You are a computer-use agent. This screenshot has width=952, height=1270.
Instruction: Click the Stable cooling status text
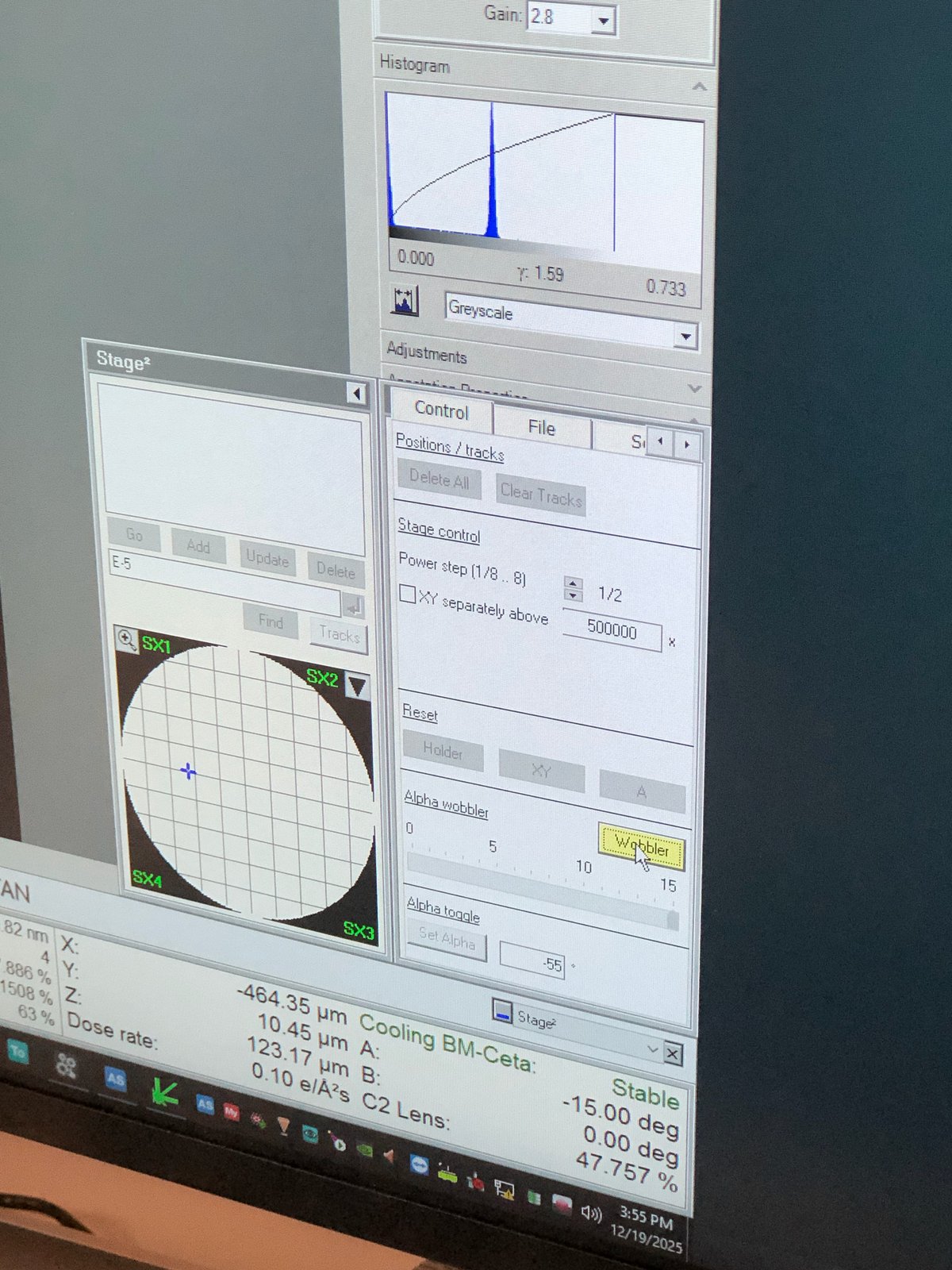tap(645, 1095)
